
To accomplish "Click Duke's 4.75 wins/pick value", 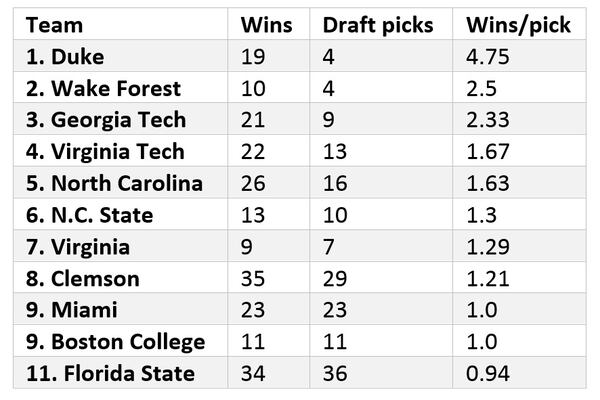I will (x=490, y=57).
